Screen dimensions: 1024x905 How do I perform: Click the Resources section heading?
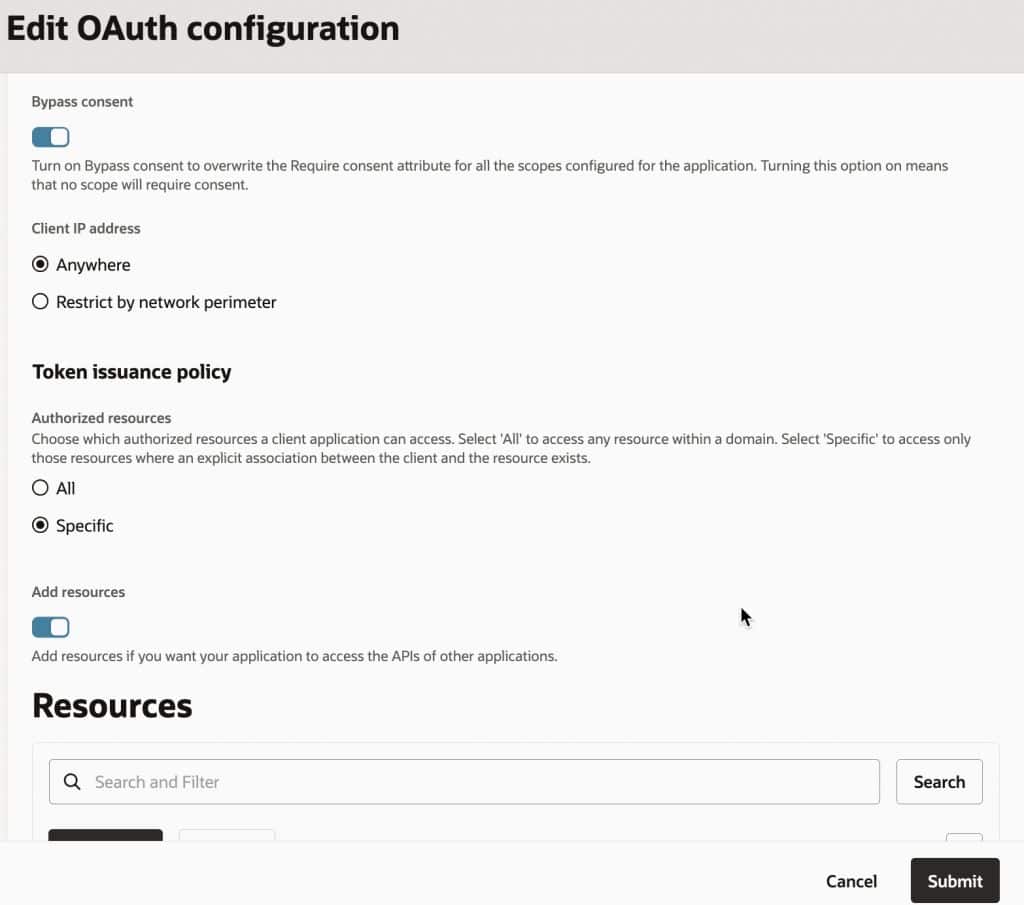(x=112, y=706)
